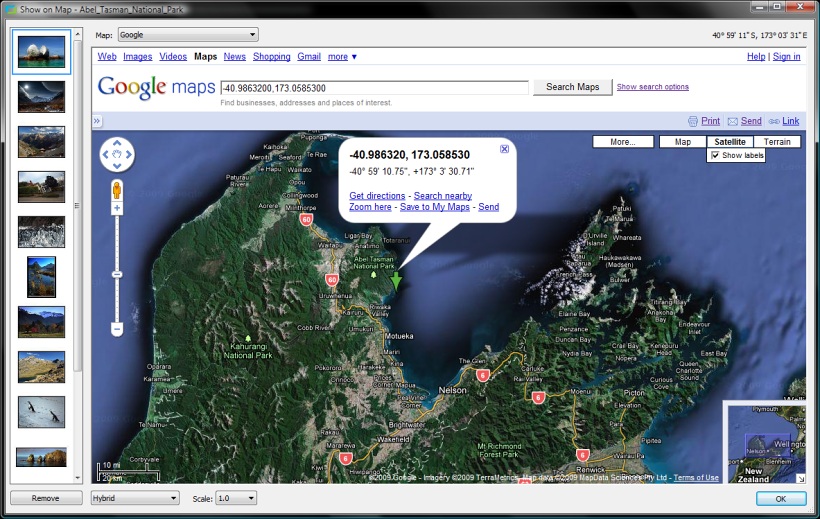
Task: Zoom in with the plus button
Action: click(x=117, y=208)
